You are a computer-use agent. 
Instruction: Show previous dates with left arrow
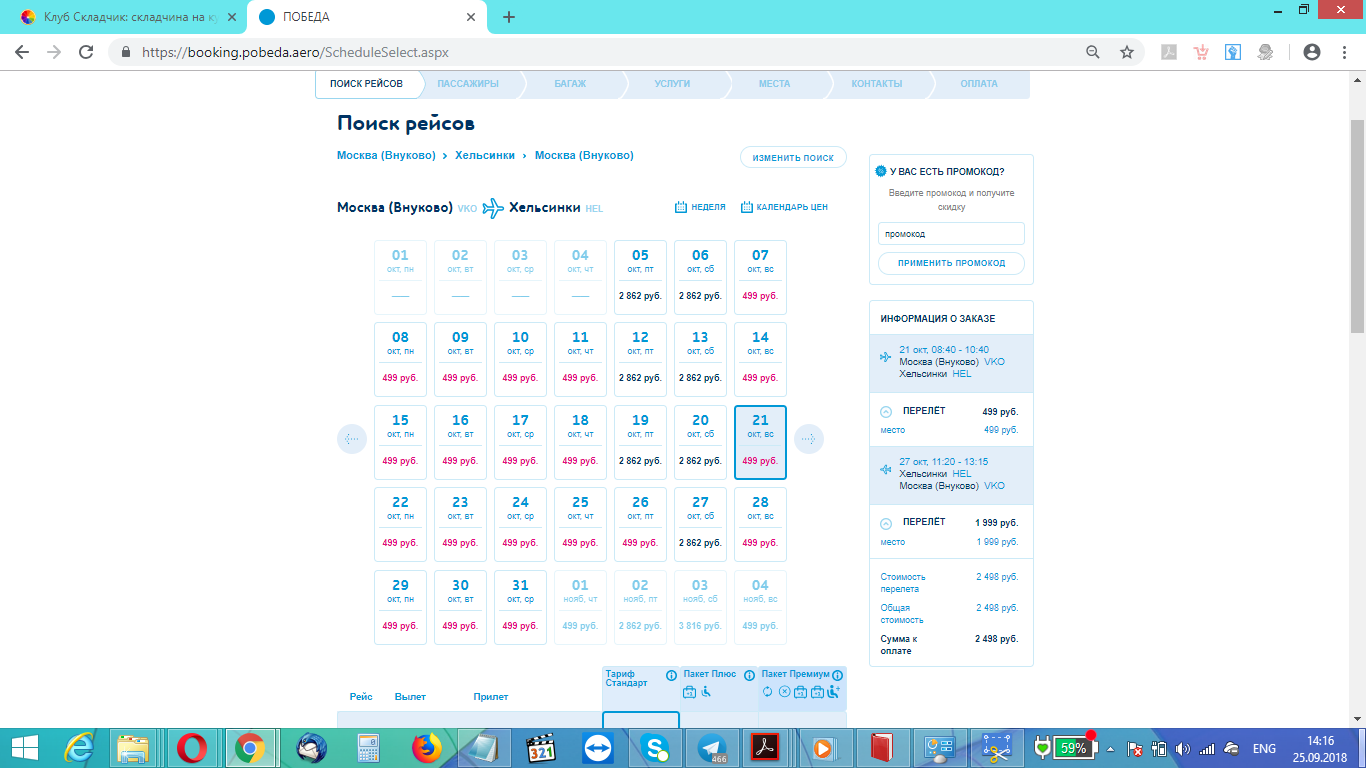[x=352, y=439]
